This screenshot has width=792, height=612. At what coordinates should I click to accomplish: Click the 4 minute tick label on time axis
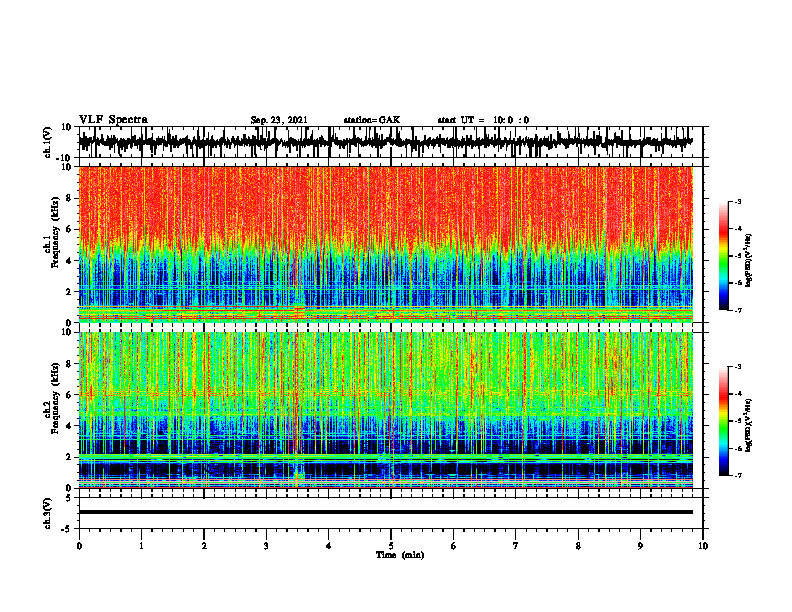pos(329,546)
